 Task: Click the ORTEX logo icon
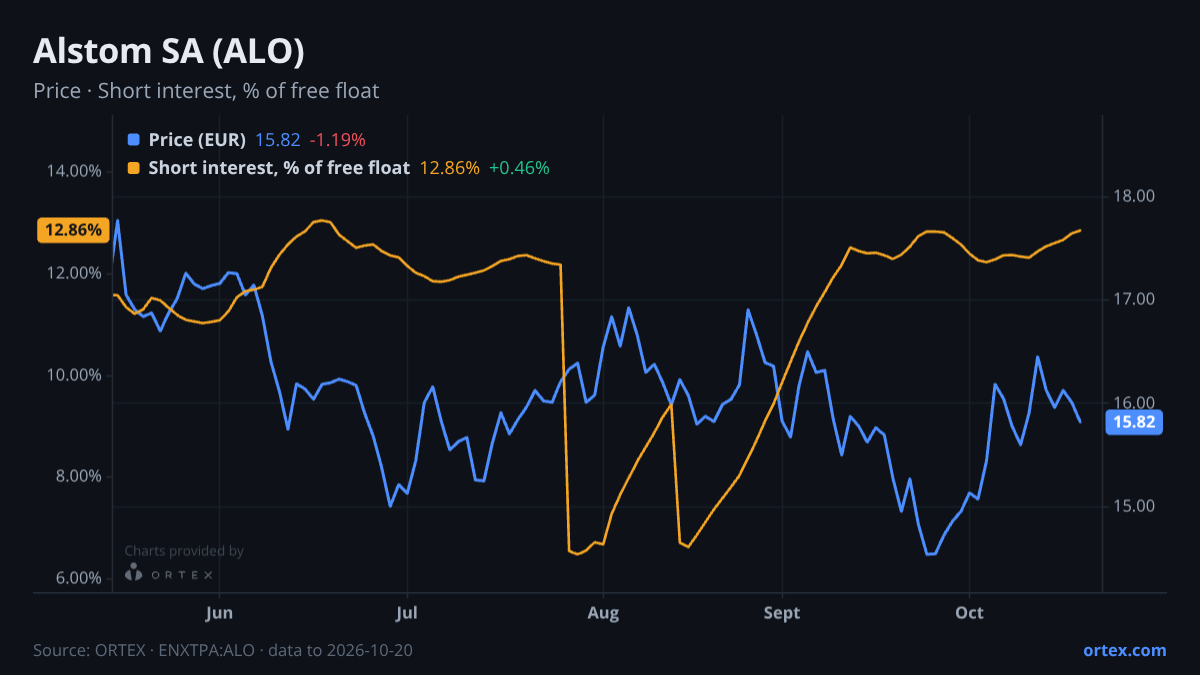(134, 573)
